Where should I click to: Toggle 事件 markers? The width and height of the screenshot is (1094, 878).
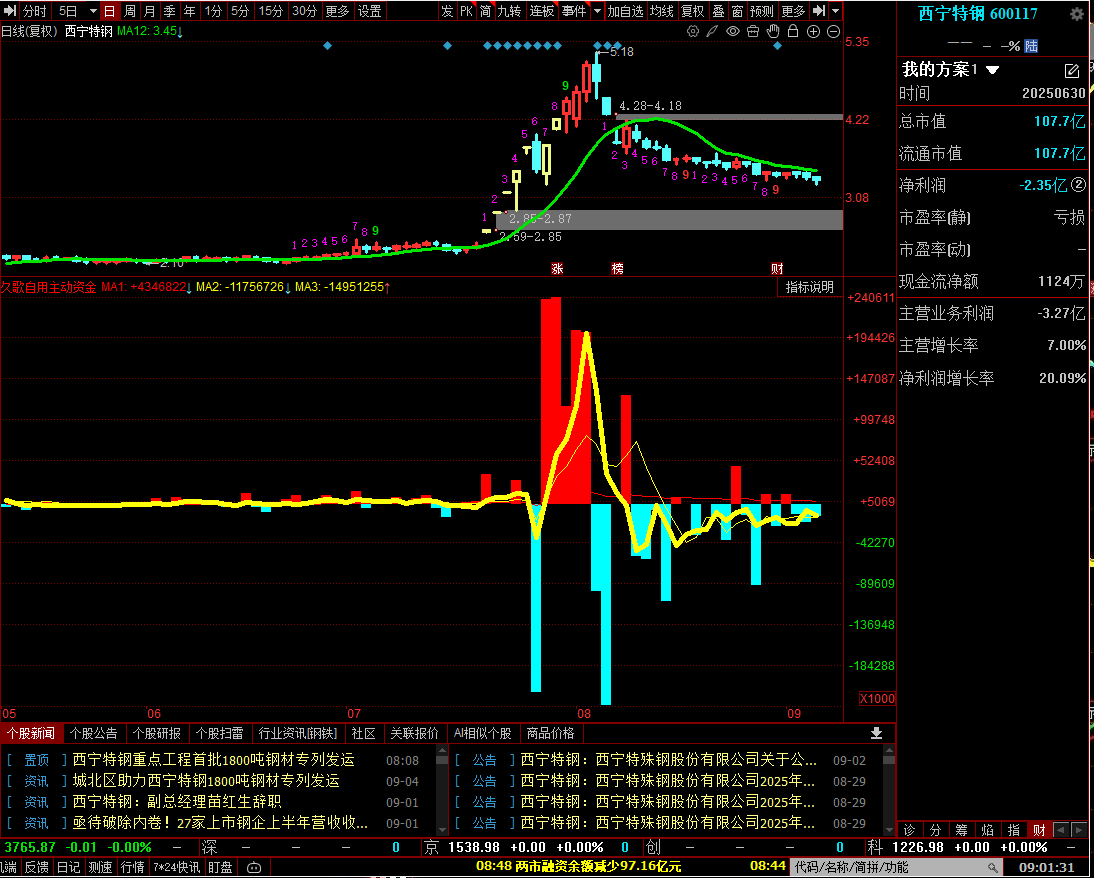(x=574, y=11)
